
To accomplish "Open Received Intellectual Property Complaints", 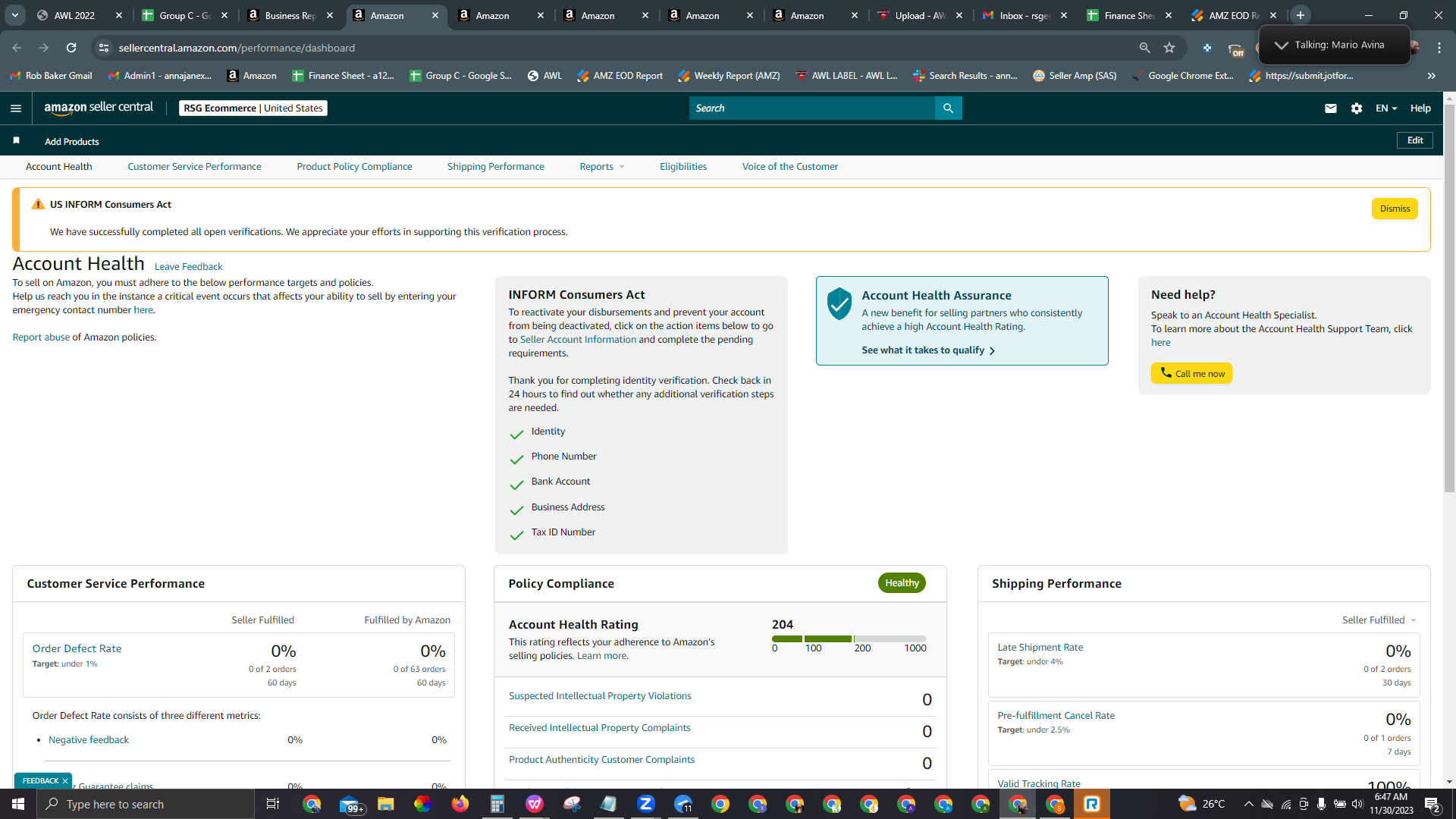I will 599,728.
